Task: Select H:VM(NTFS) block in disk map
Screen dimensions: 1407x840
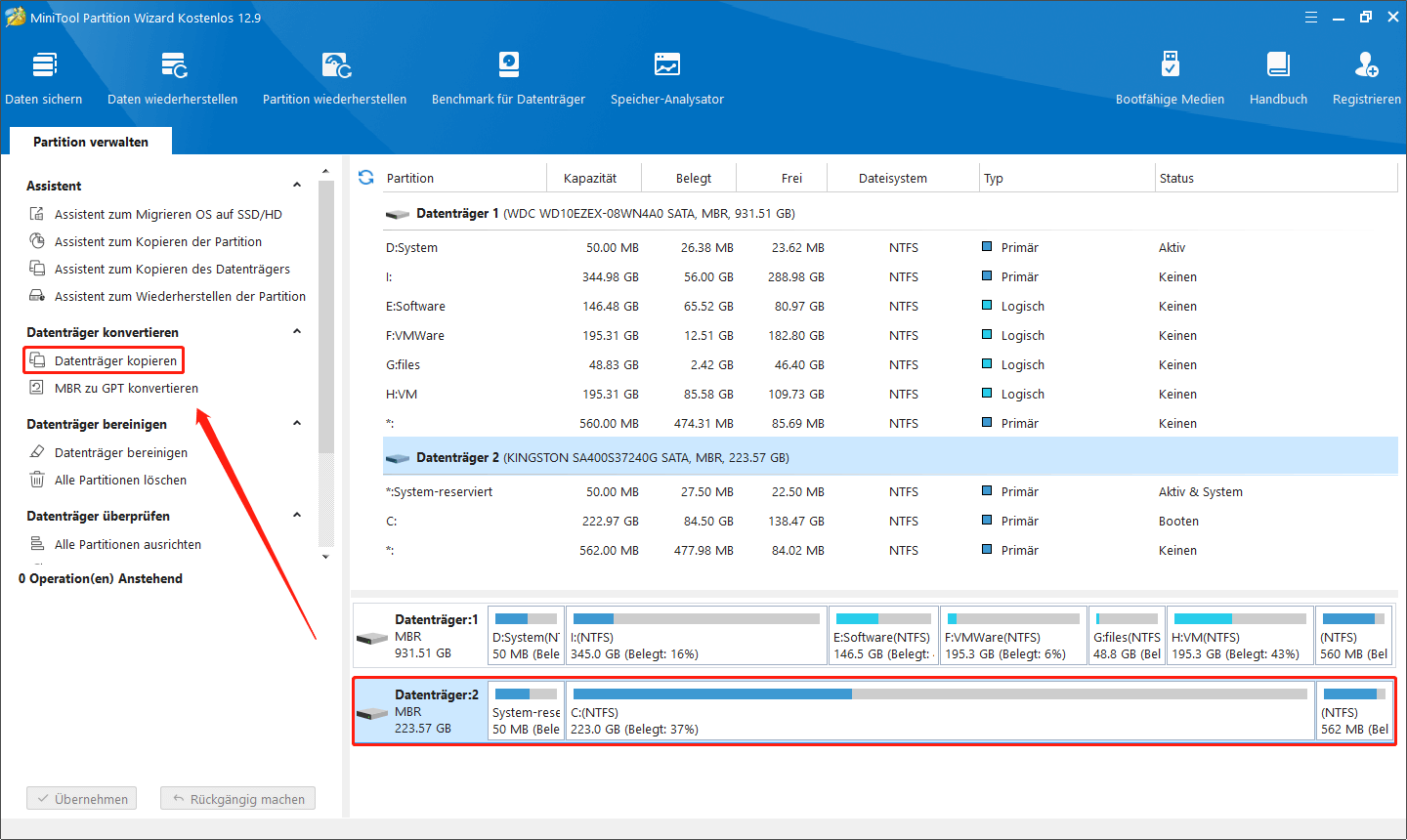Action: point(1240,636)
